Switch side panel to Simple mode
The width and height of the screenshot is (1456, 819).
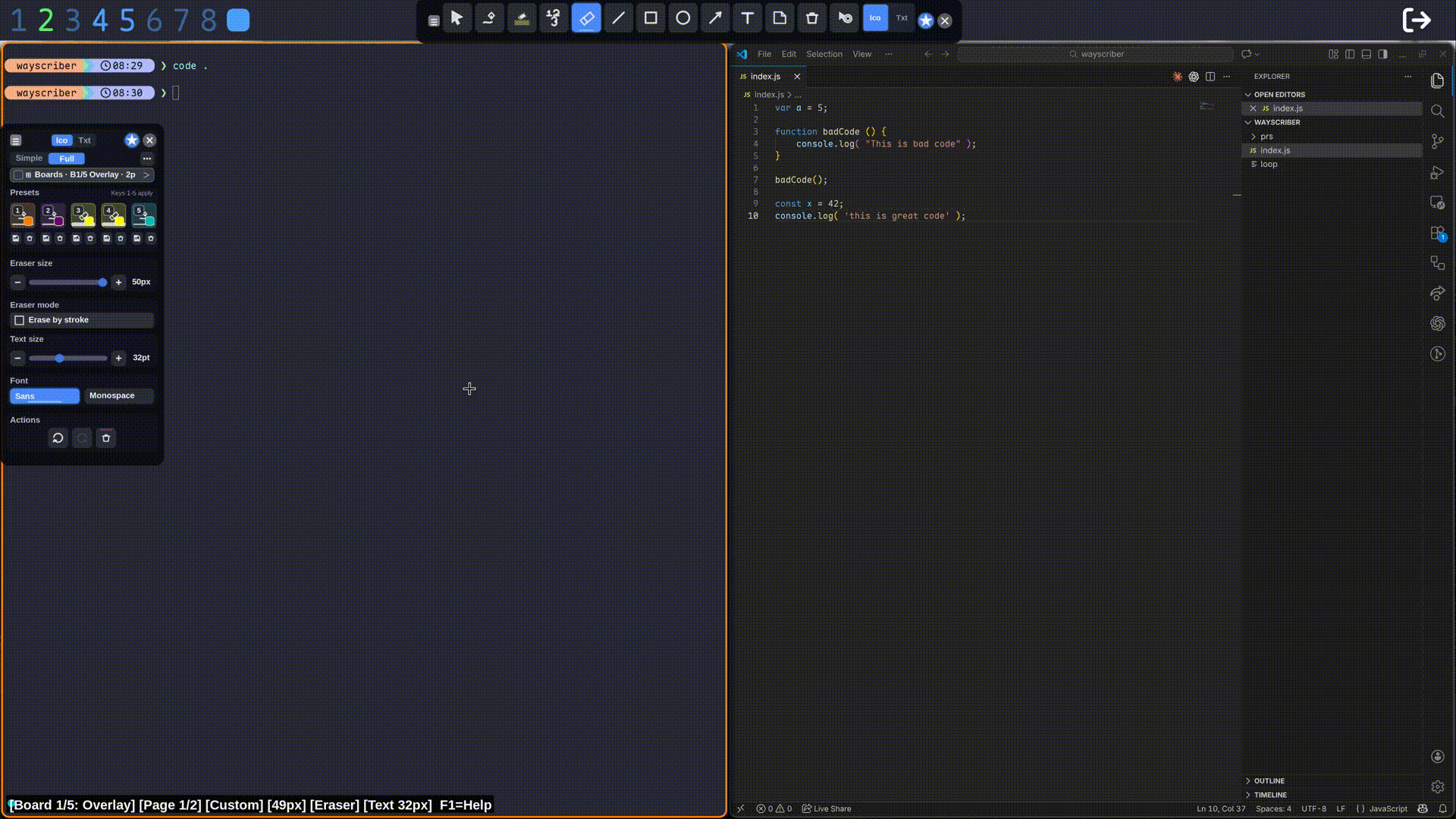pos(29,158)
